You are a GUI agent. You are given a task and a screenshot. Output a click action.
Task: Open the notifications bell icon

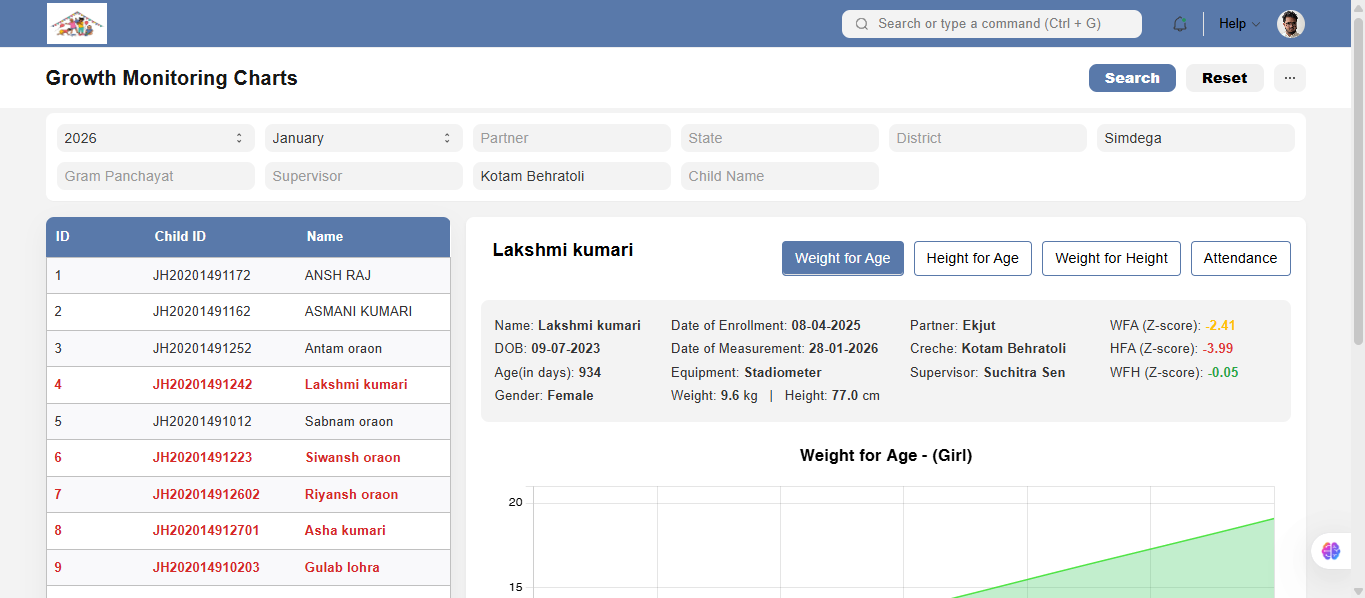pyautogui.click(x=1180, y=24)
